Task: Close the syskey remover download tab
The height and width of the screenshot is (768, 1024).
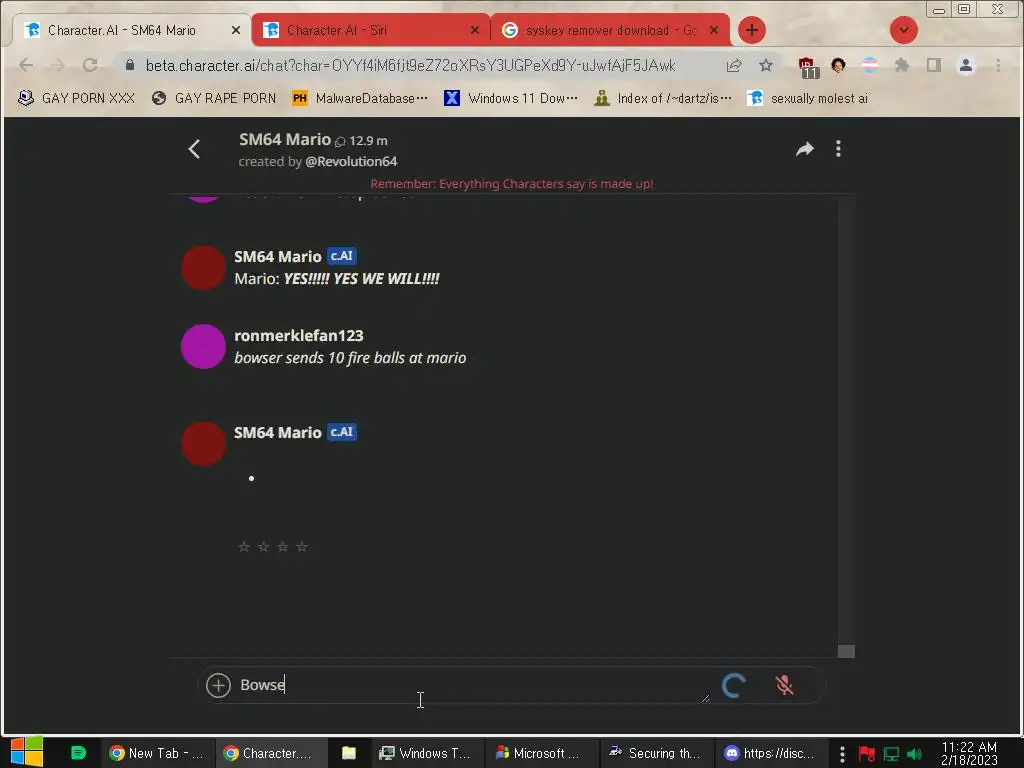Action: [x=714, y=30]
